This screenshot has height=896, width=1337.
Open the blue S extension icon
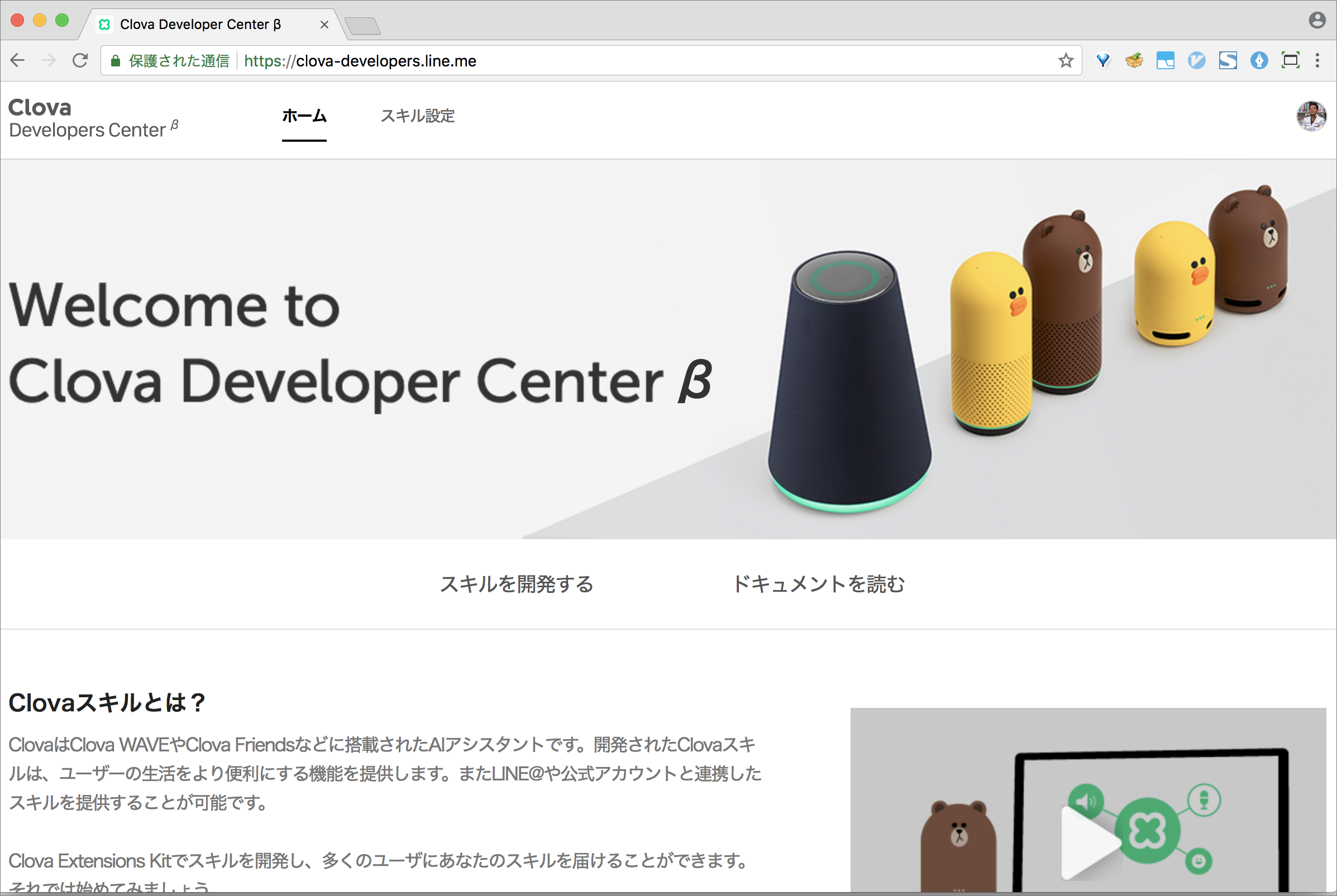pyautogui.click(x=1228, y=60)
